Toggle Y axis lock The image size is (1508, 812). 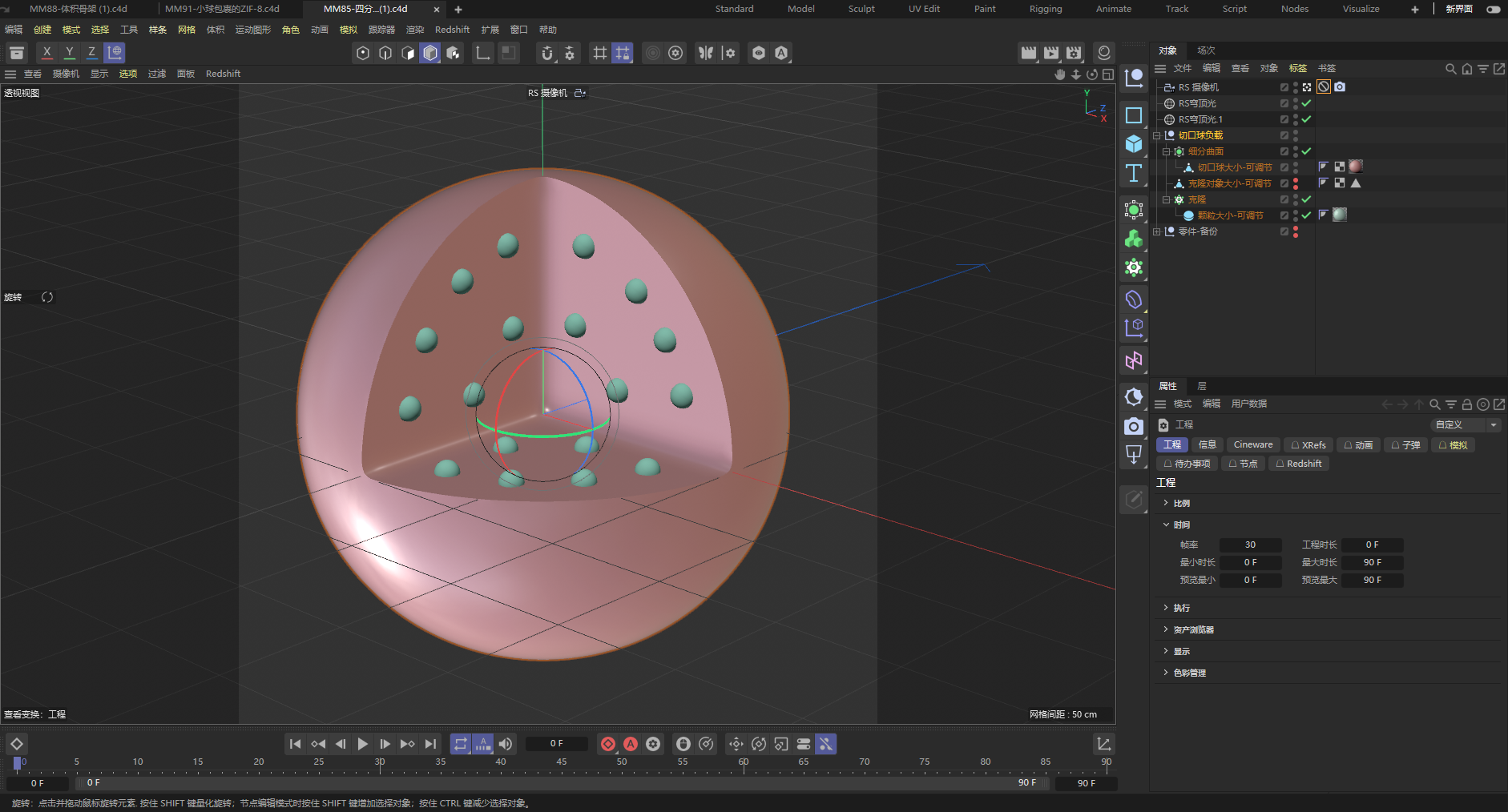click(x=70, y=53)
